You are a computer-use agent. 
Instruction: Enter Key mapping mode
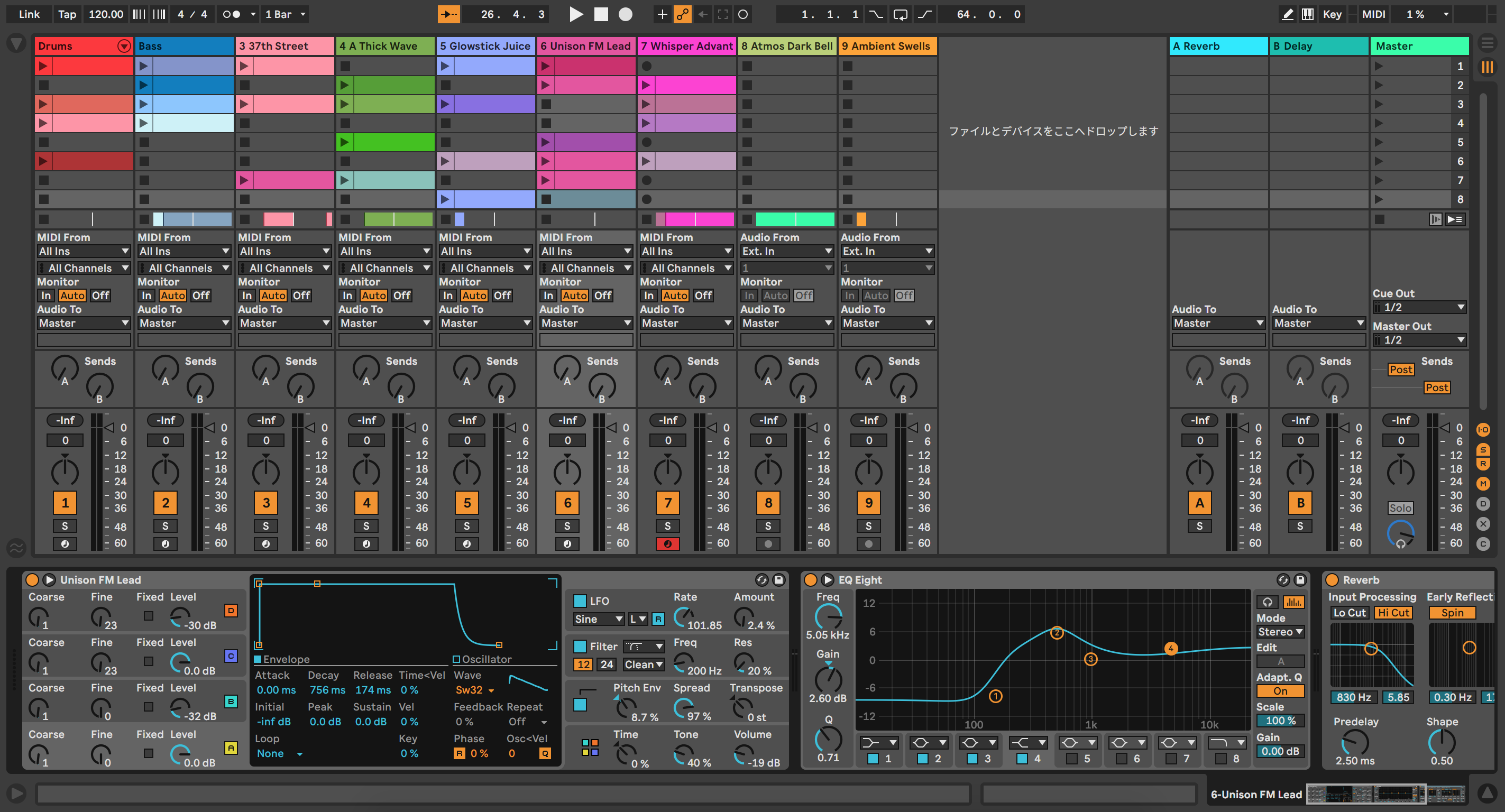pos(1333,14)
